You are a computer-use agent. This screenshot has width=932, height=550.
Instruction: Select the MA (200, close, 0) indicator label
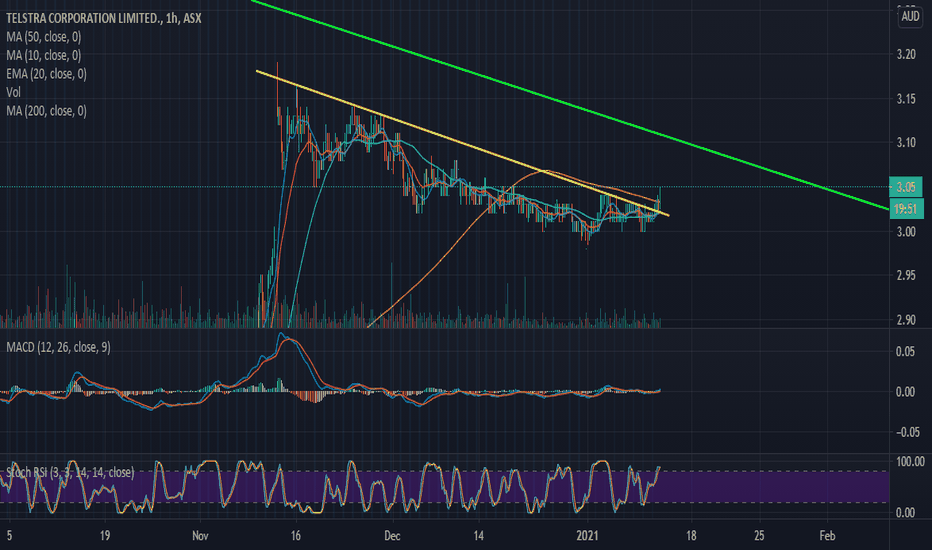point(46,111)
